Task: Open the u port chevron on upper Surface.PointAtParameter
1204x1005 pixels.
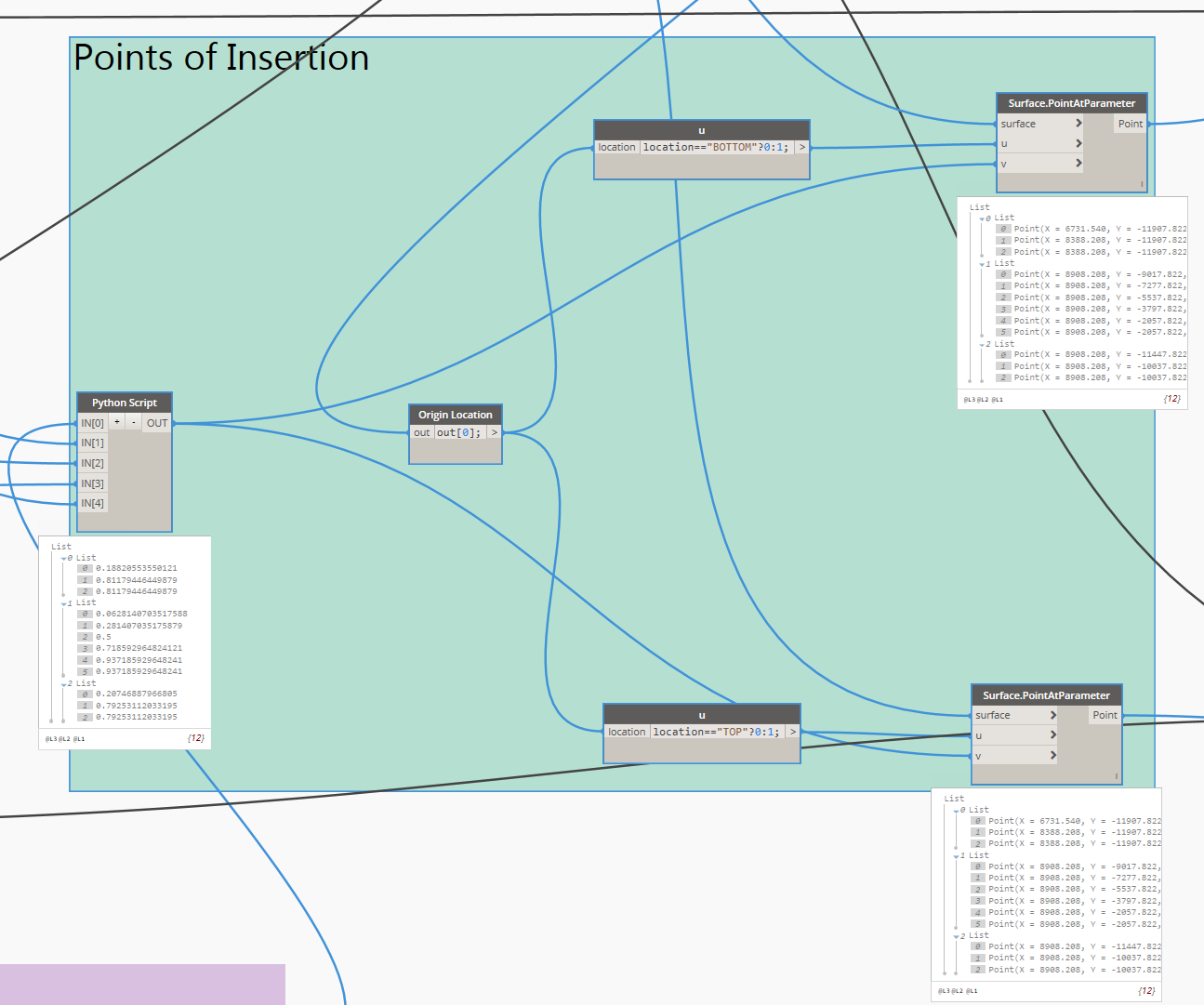Action: [x=1078, y=144]
